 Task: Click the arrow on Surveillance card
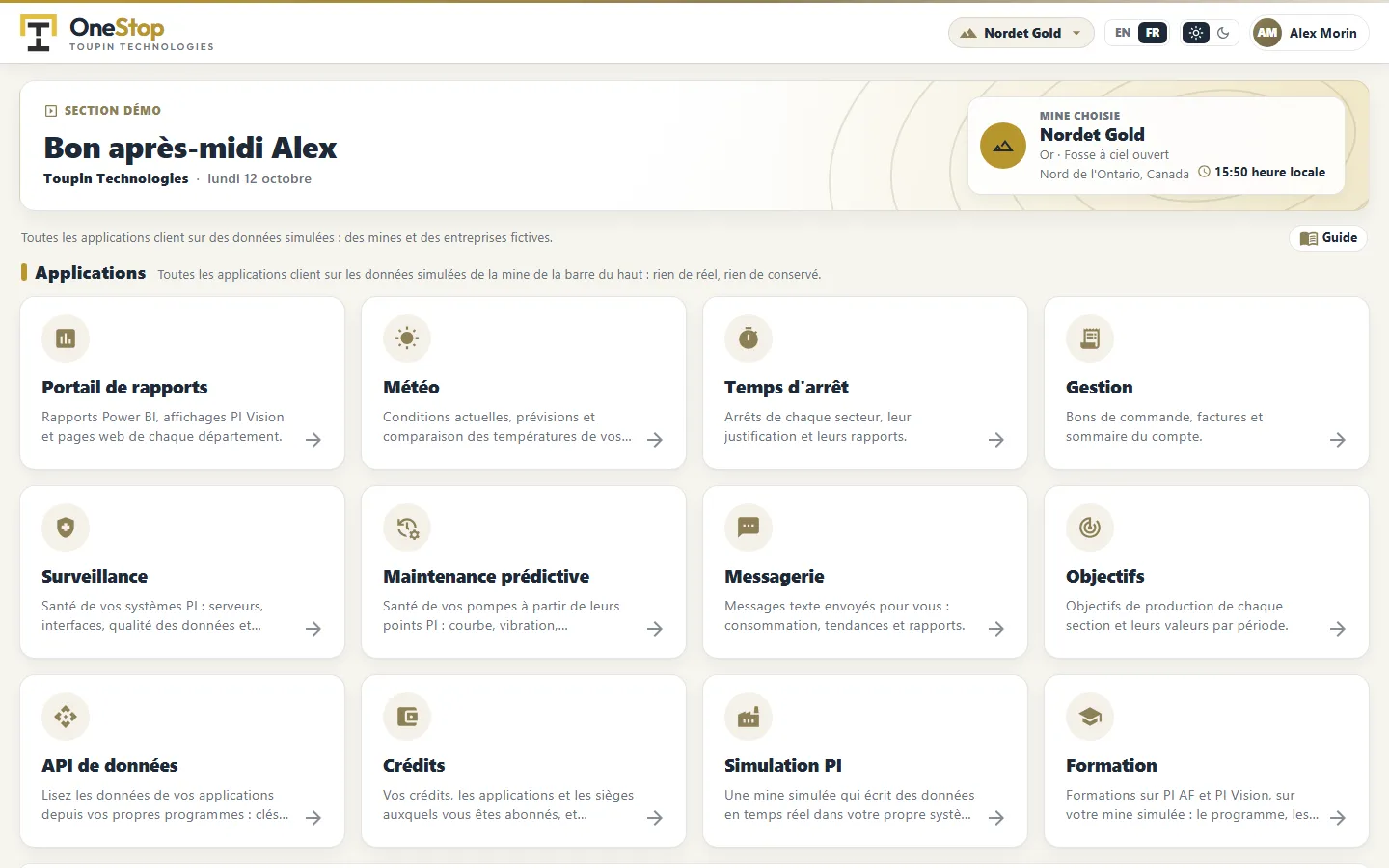313,629
